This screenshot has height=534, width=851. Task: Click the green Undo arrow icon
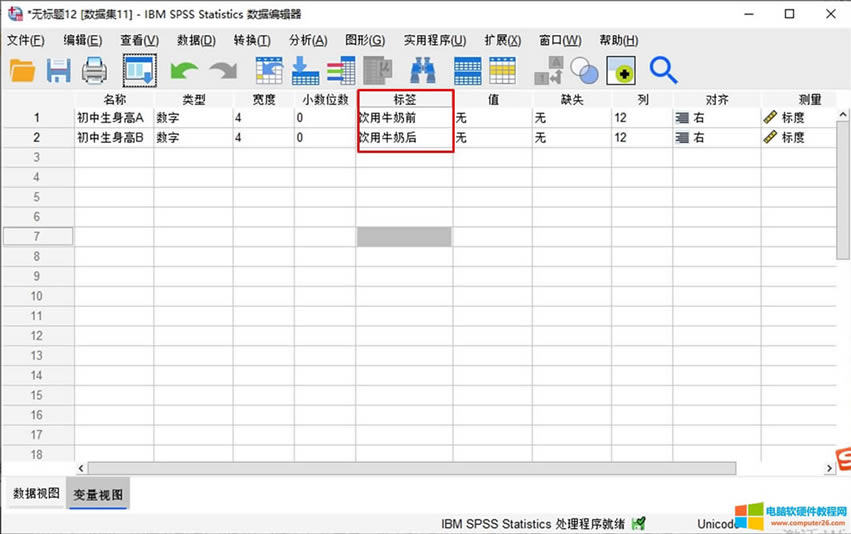pos(184,70)
